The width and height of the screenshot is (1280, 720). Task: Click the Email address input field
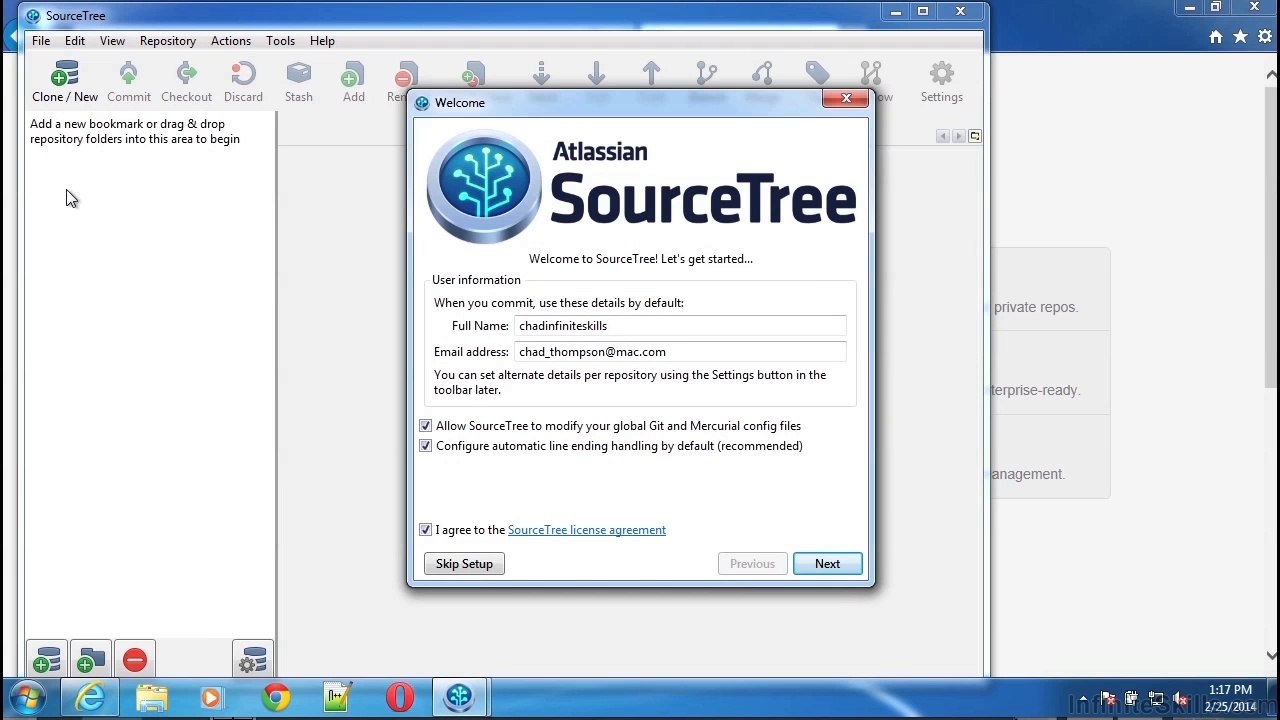point(680,352)
